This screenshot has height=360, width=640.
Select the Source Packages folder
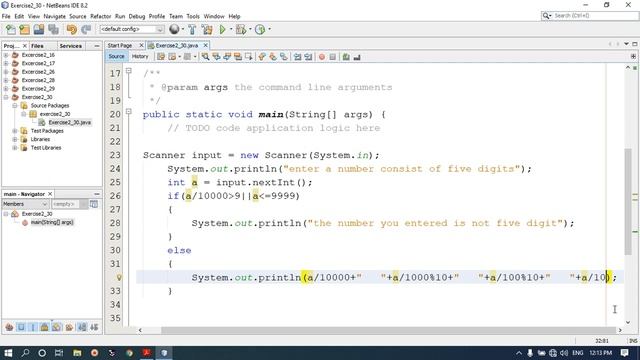click(50, 105)
